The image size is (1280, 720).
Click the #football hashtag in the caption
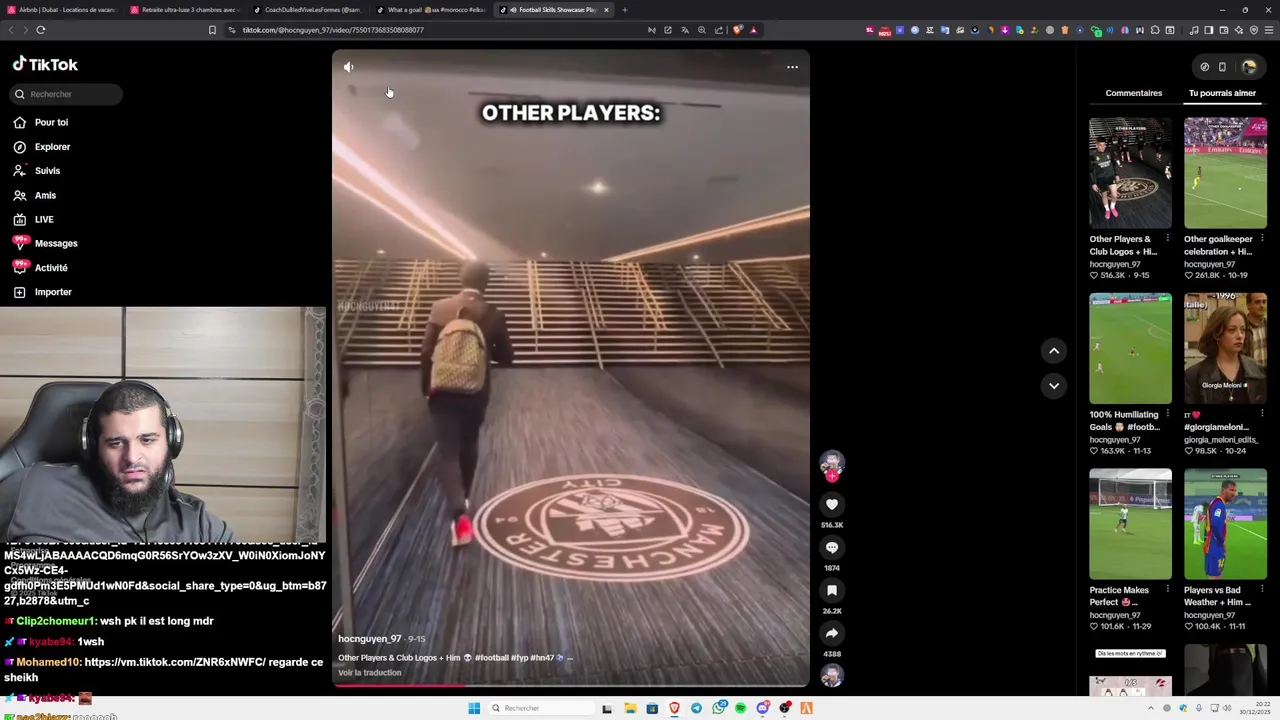tap(491, 658)
